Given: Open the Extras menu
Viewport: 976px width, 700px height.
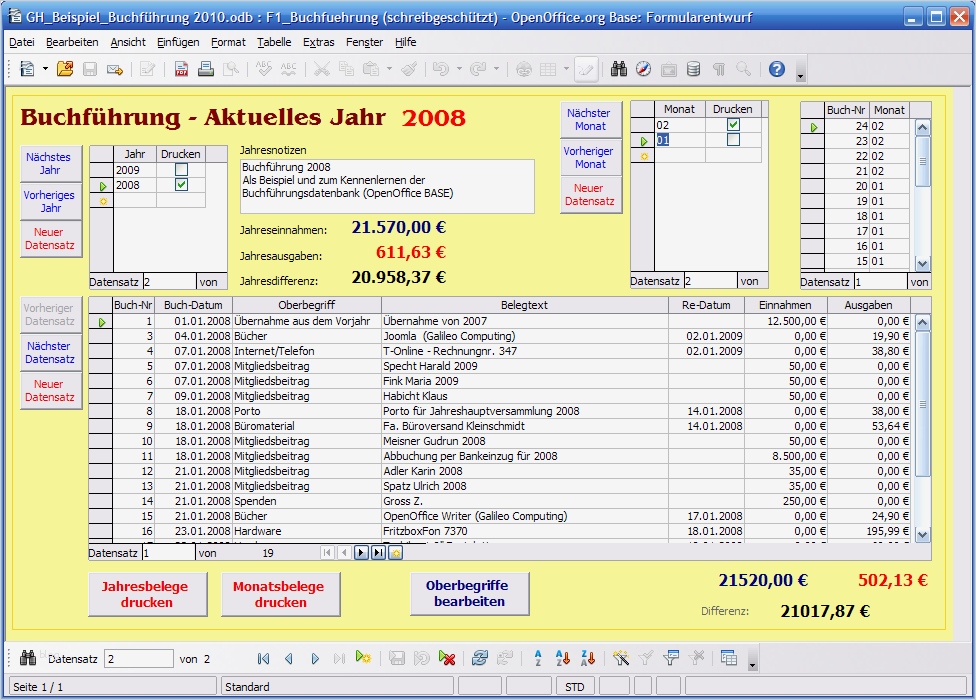Looking at the screenshot, I should (x=318, y=42).
